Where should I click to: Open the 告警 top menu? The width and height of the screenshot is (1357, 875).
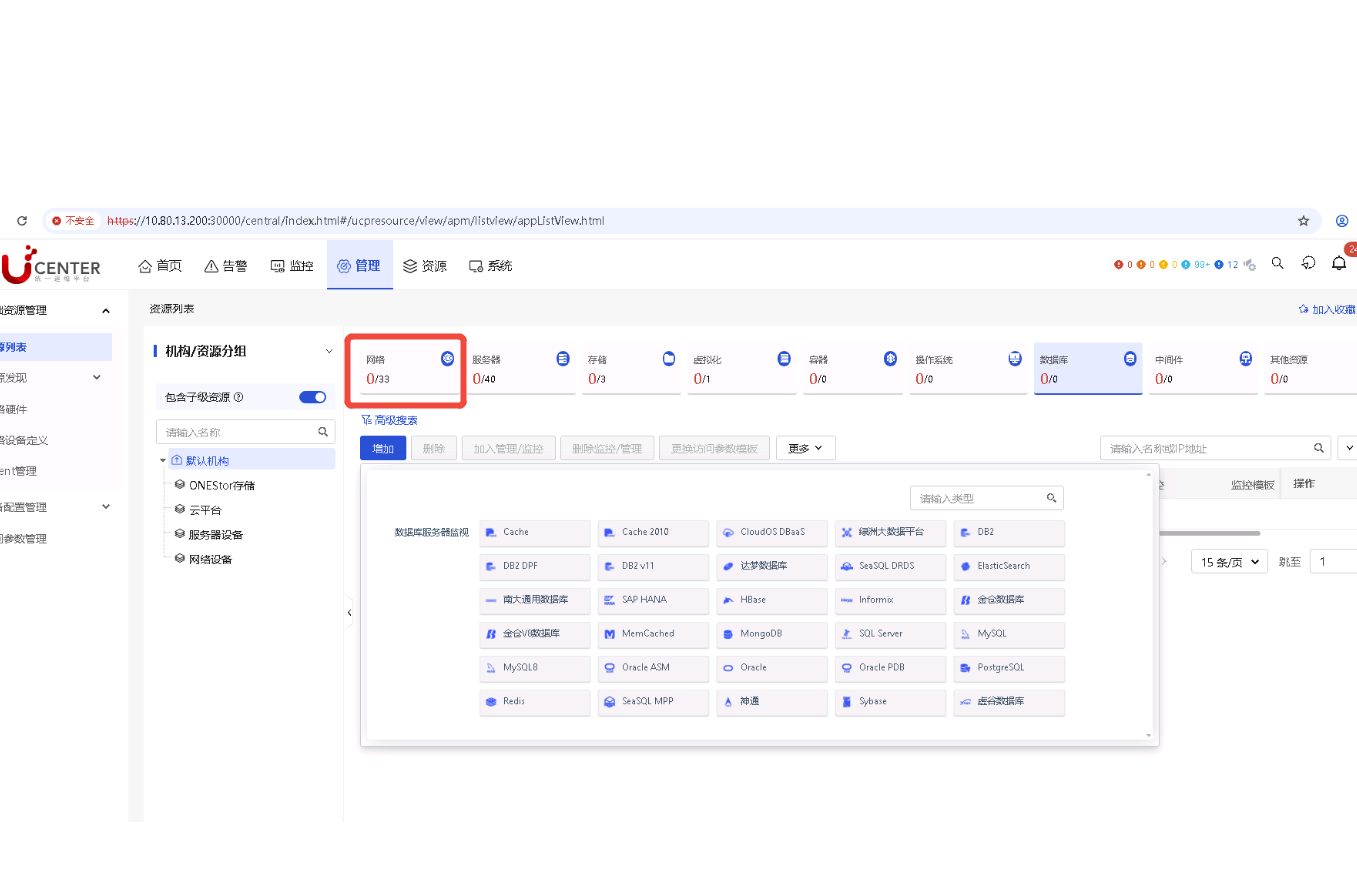point(226,266)
